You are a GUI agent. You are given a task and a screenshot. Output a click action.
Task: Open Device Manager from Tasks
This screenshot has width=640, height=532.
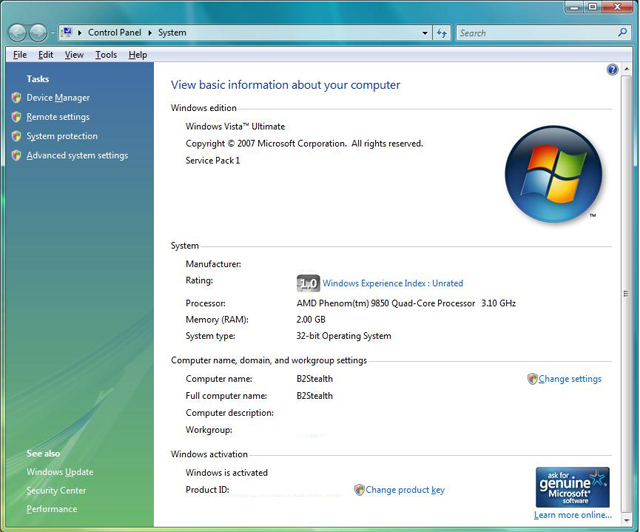tap(58, 98)
